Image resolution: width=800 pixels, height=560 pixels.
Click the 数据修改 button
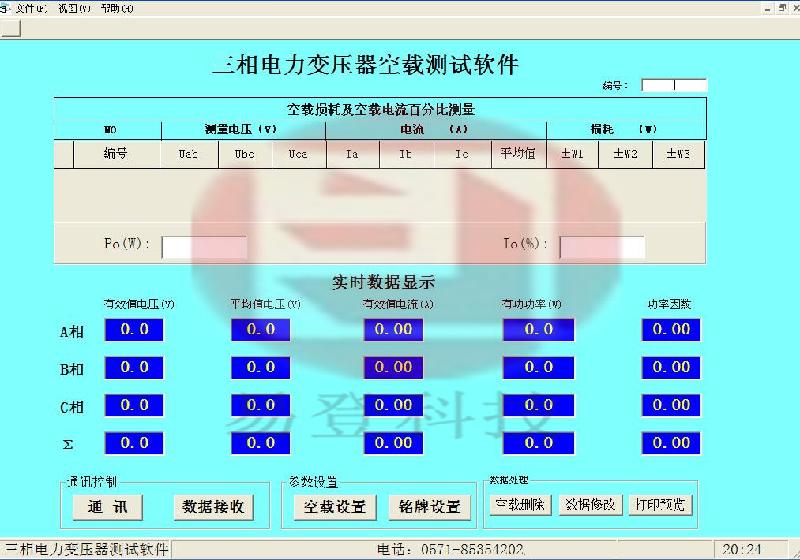click(x=590, y=505)
